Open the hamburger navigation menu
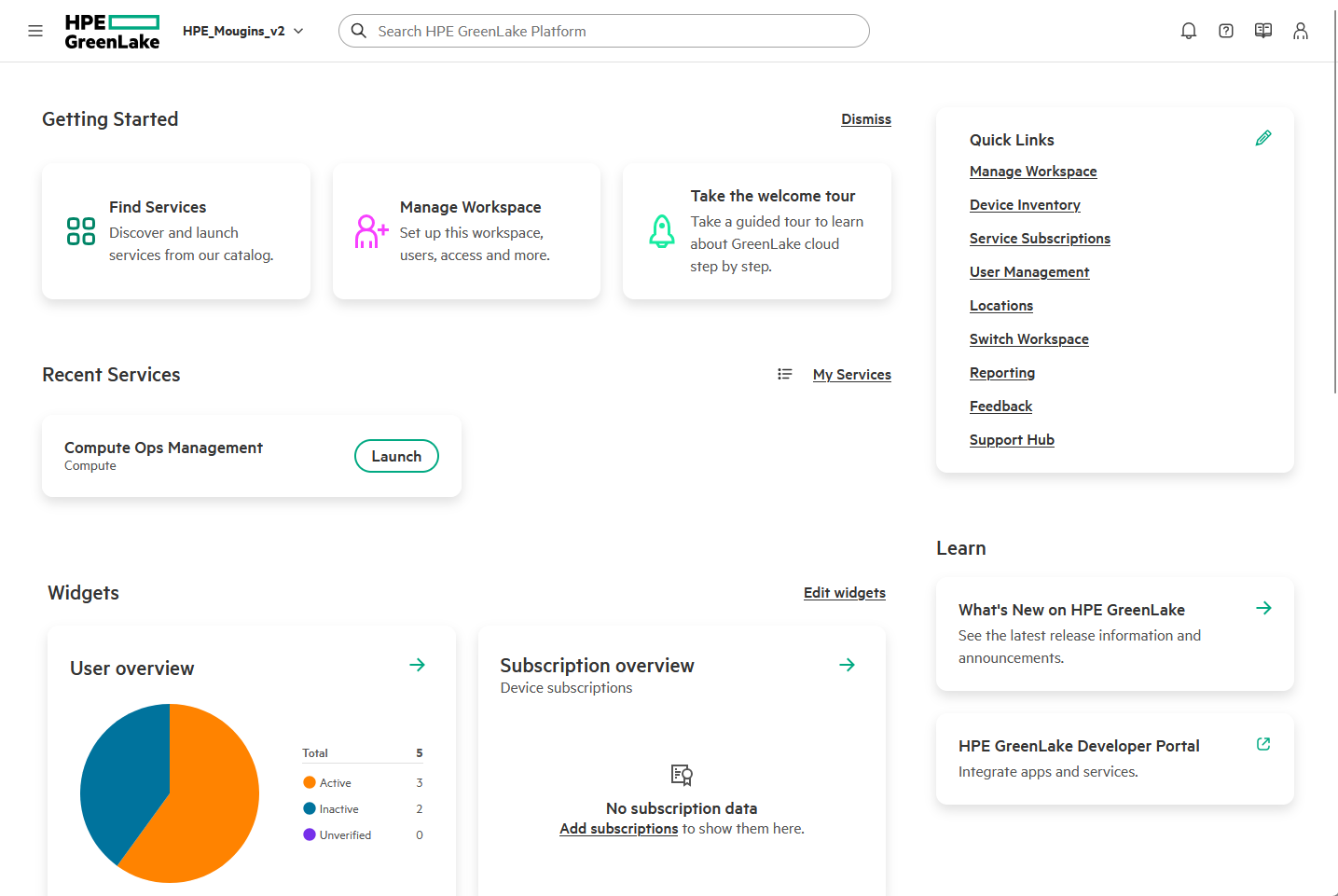 35,31
